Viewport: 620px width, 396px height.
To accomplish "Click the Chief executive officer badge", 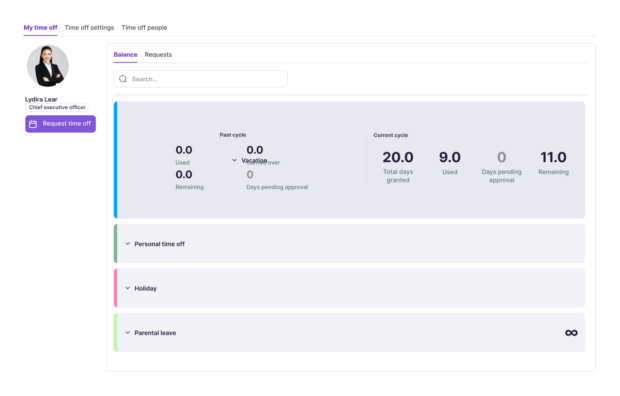I will tap(57, 107).
